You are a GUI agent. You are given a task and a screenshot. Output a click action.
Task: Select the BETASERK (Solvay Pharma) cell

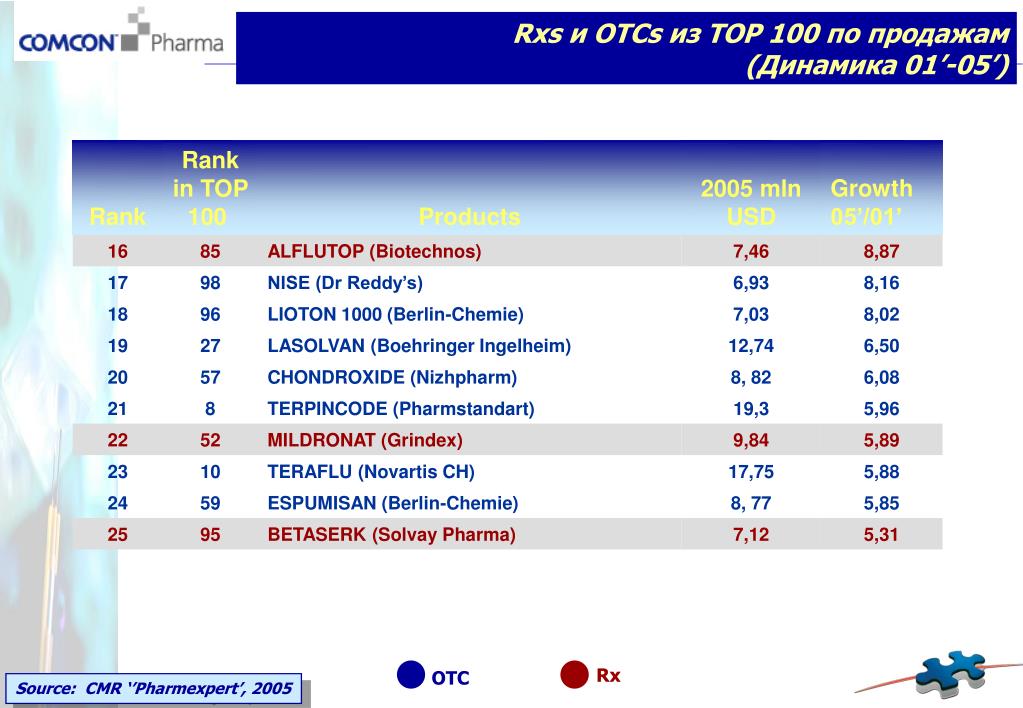click(x=391, y=534)
